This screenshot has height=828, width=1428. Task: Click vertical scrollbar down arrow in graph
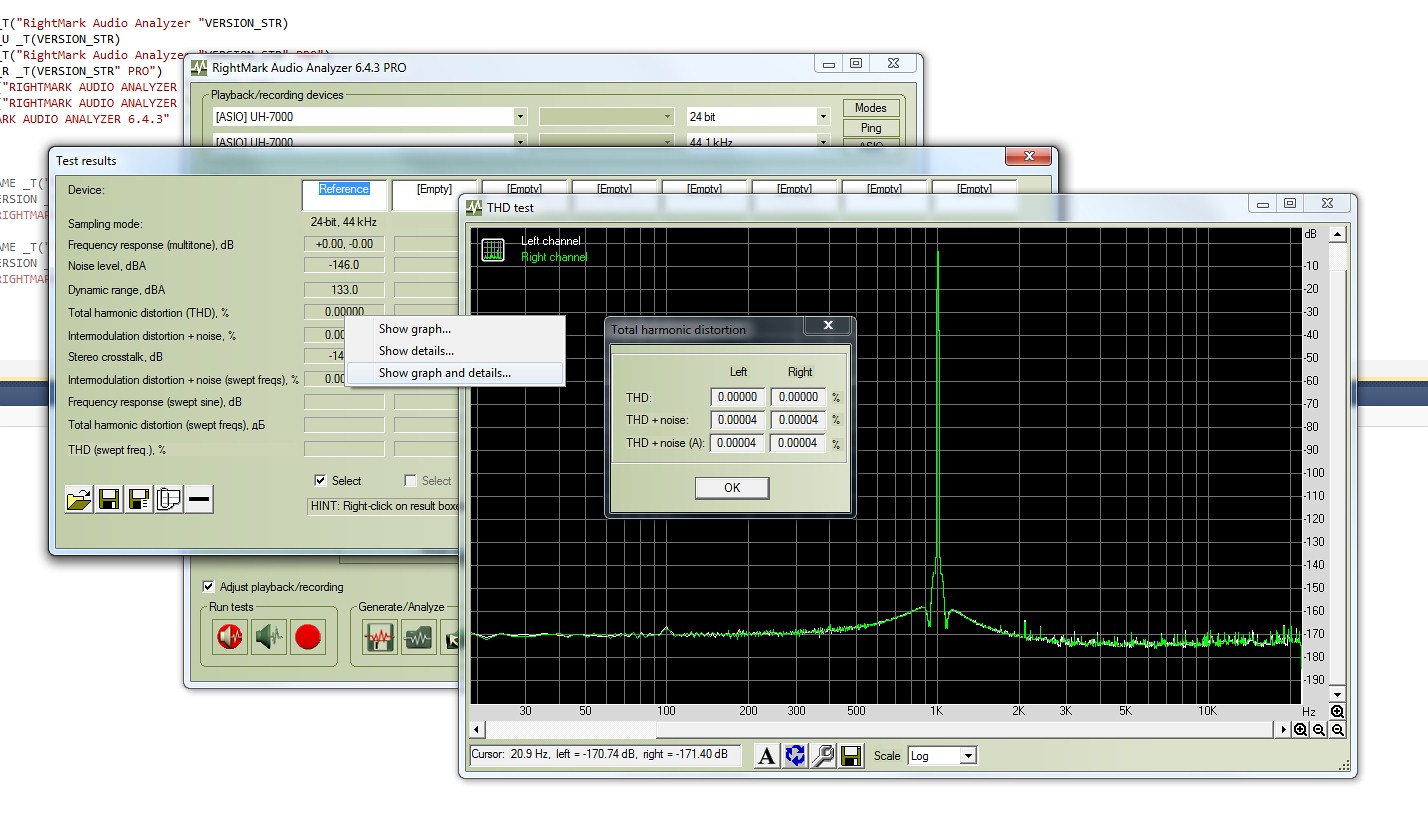(1337, 693)
